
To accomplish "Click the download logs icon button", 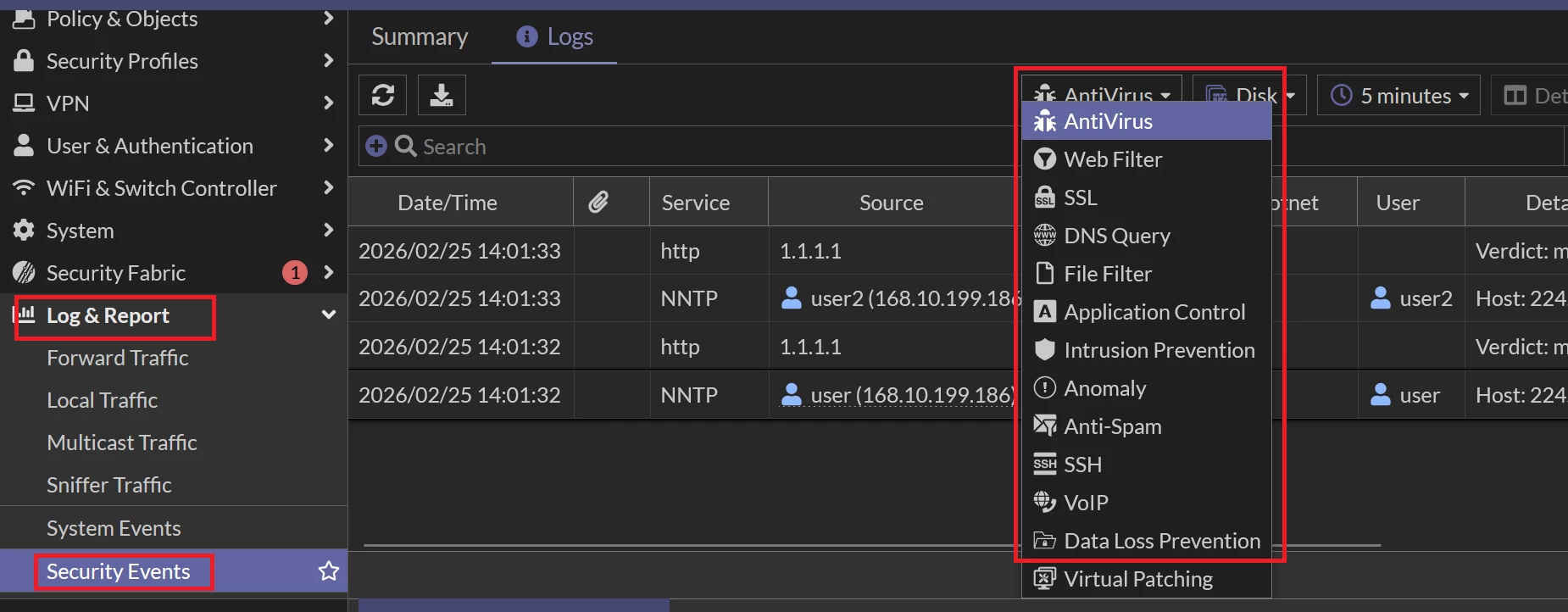I will point(442,95).
